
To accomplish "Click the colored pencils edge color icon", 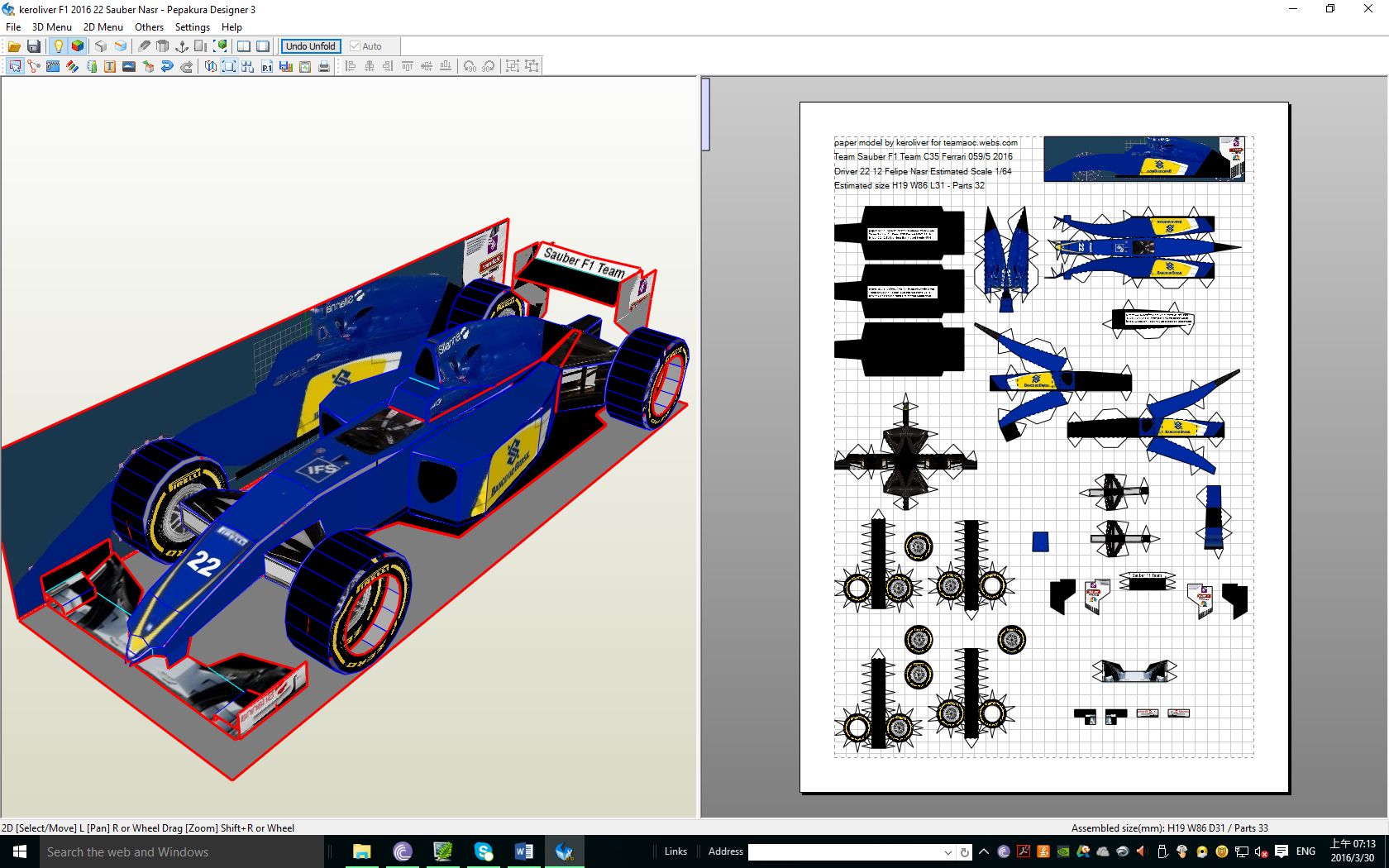I will pyautogui.click(x=72, y=66).
